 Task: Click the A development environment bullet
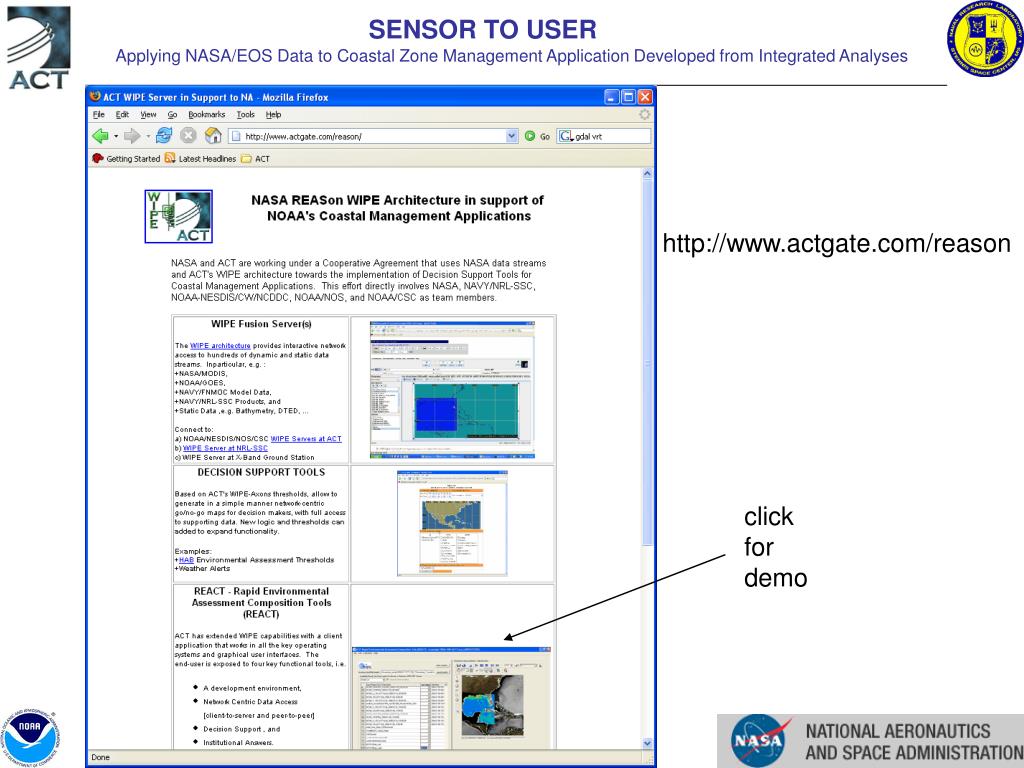[252, 688]
